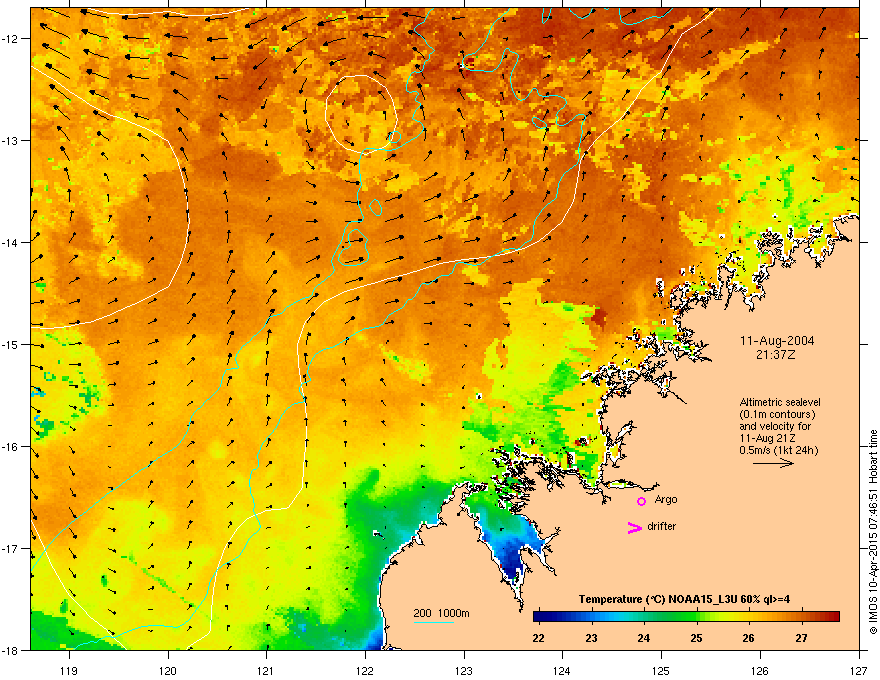Click the 'drifter' legend label
Viewport: 880px width, 680px height.
click(x=662, y=526)
